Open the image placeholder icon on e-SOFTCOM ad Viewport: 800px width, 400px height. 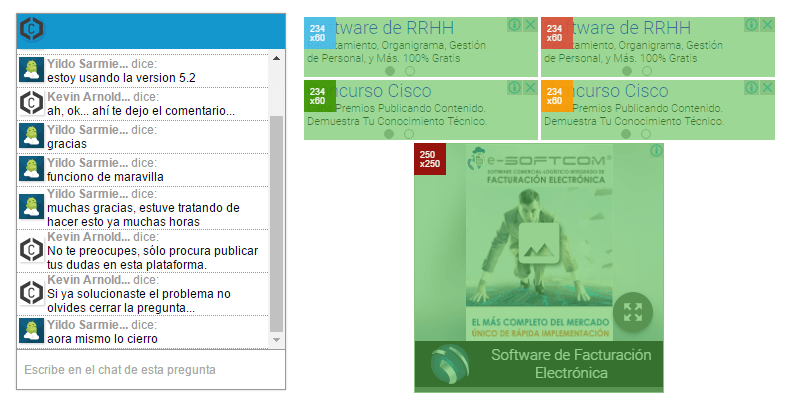[x=539, y=243]
